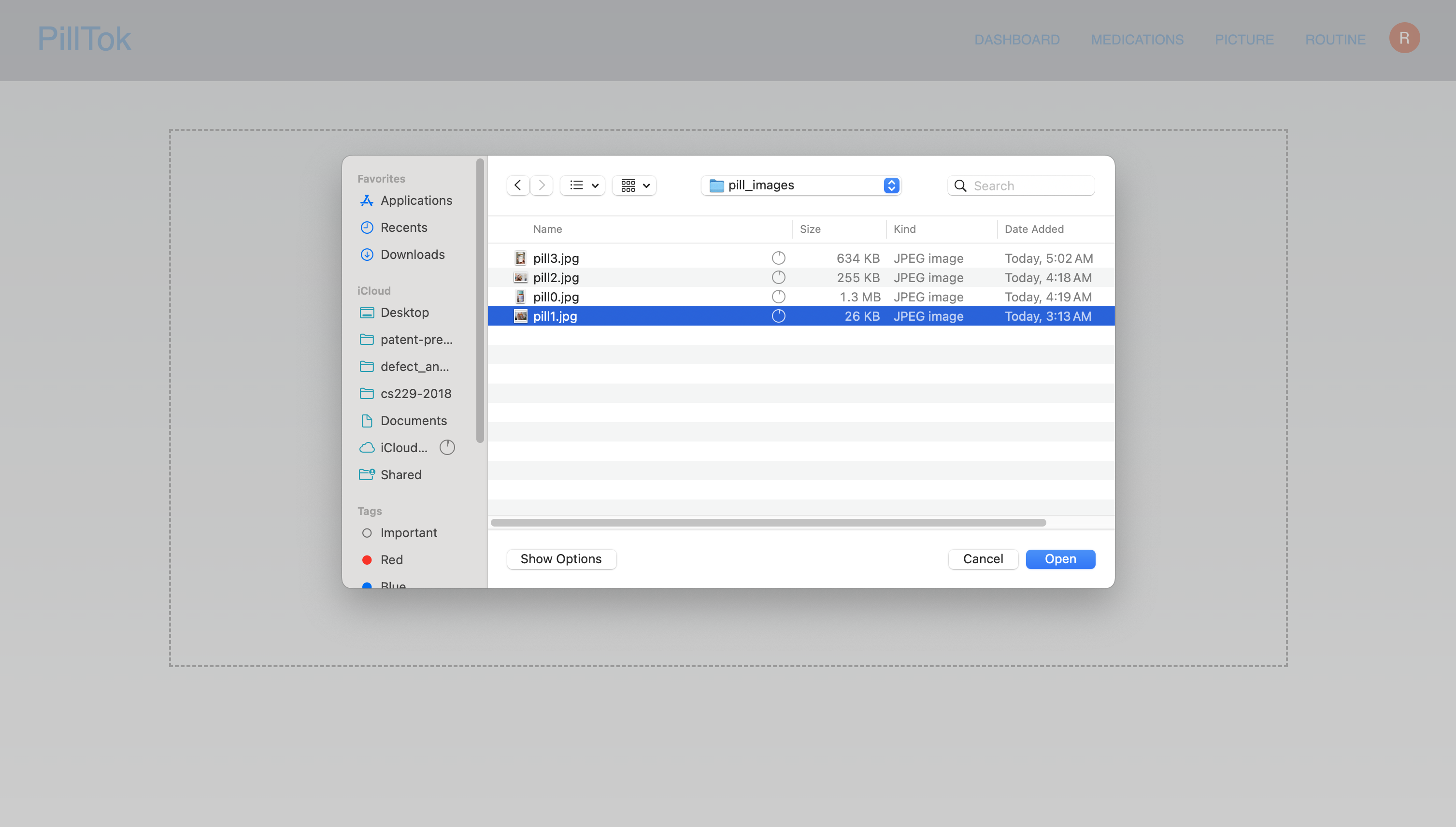Click the iCloud status icon for pill0.jpg
The height and width of the screenshot is (827, 1456).
[778, 297]
